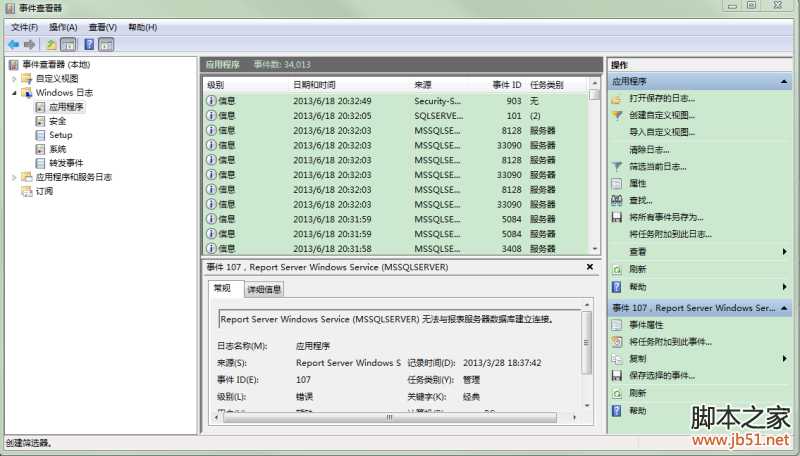Open the 查看 submenu in actions

[x=700, y=252]
